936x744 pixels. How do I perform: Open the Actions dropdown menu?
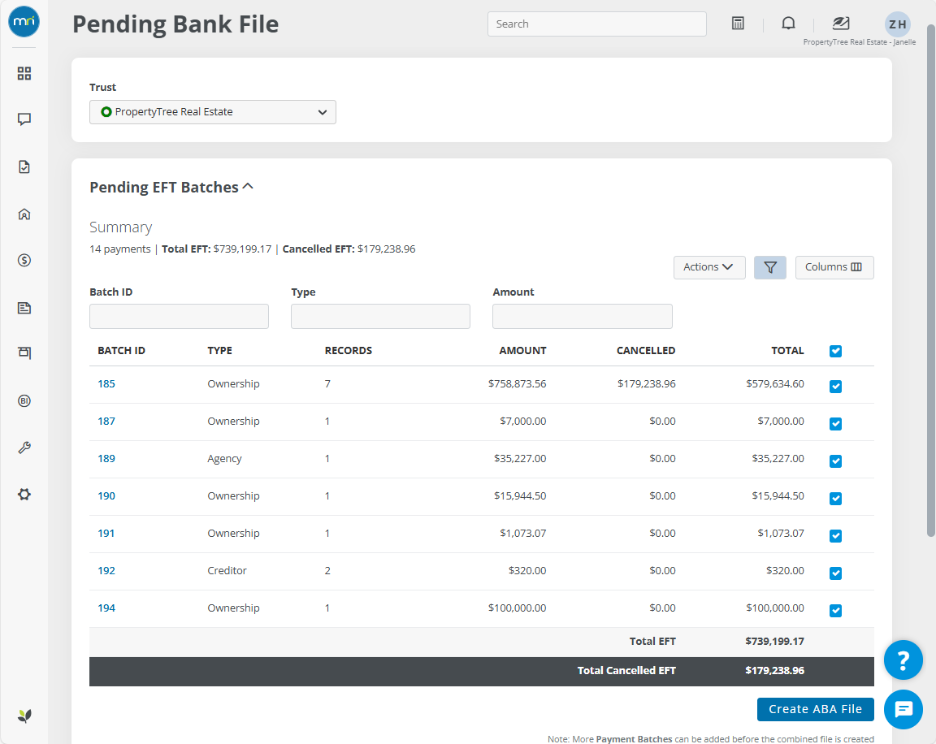pos(709,268)
